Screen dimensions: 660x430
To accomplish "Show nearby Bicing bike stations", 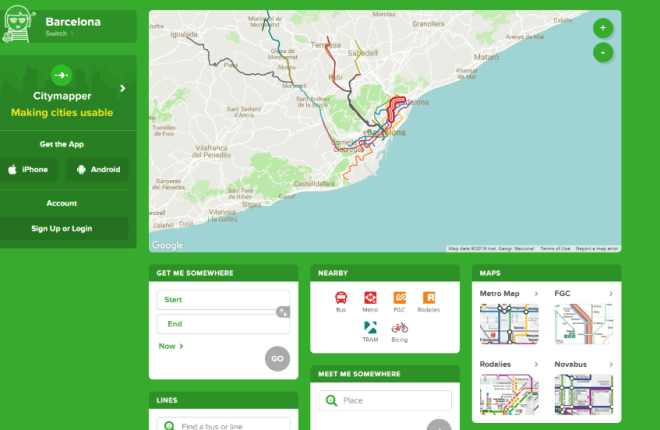I will pyautogui.click(x=399, y=332).
